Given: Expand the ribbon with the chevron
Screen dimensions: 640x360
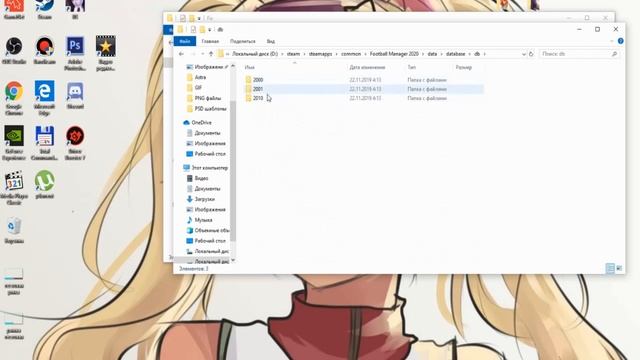Looking at the screenshot, I should click(x=611, y=41).
